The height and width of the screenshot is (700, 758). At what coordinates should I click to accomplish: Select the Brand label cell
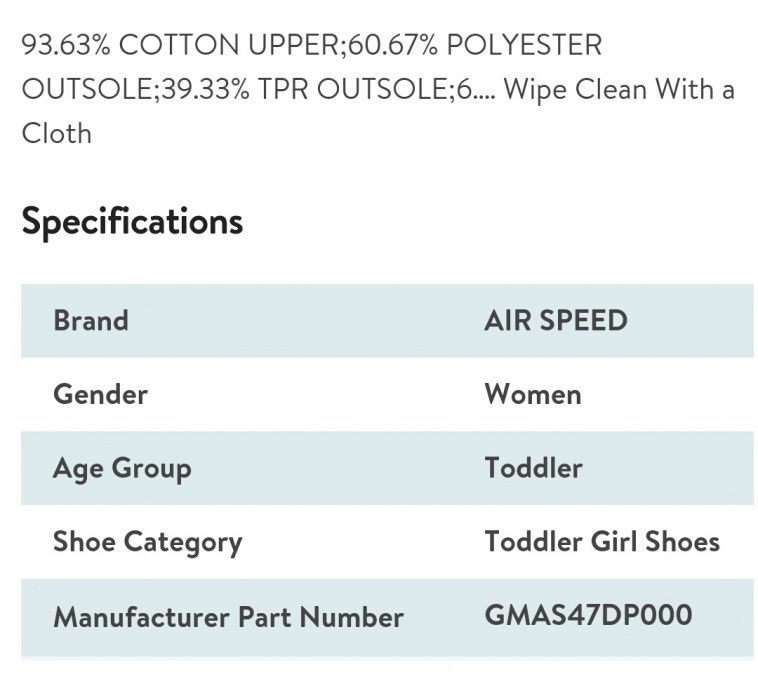91,321
